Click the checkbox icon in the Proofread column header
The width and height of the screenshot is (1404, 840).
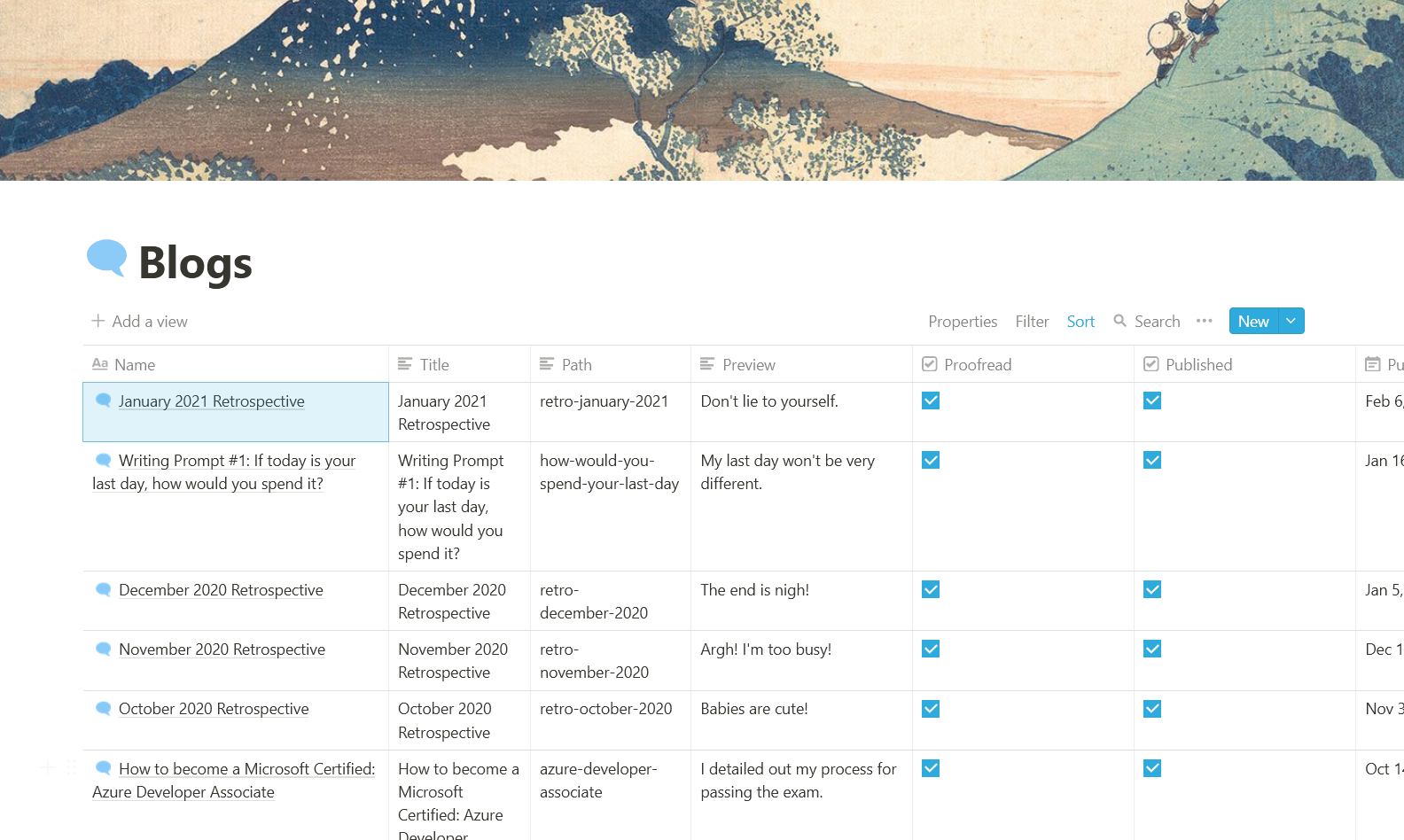[930, 364]
